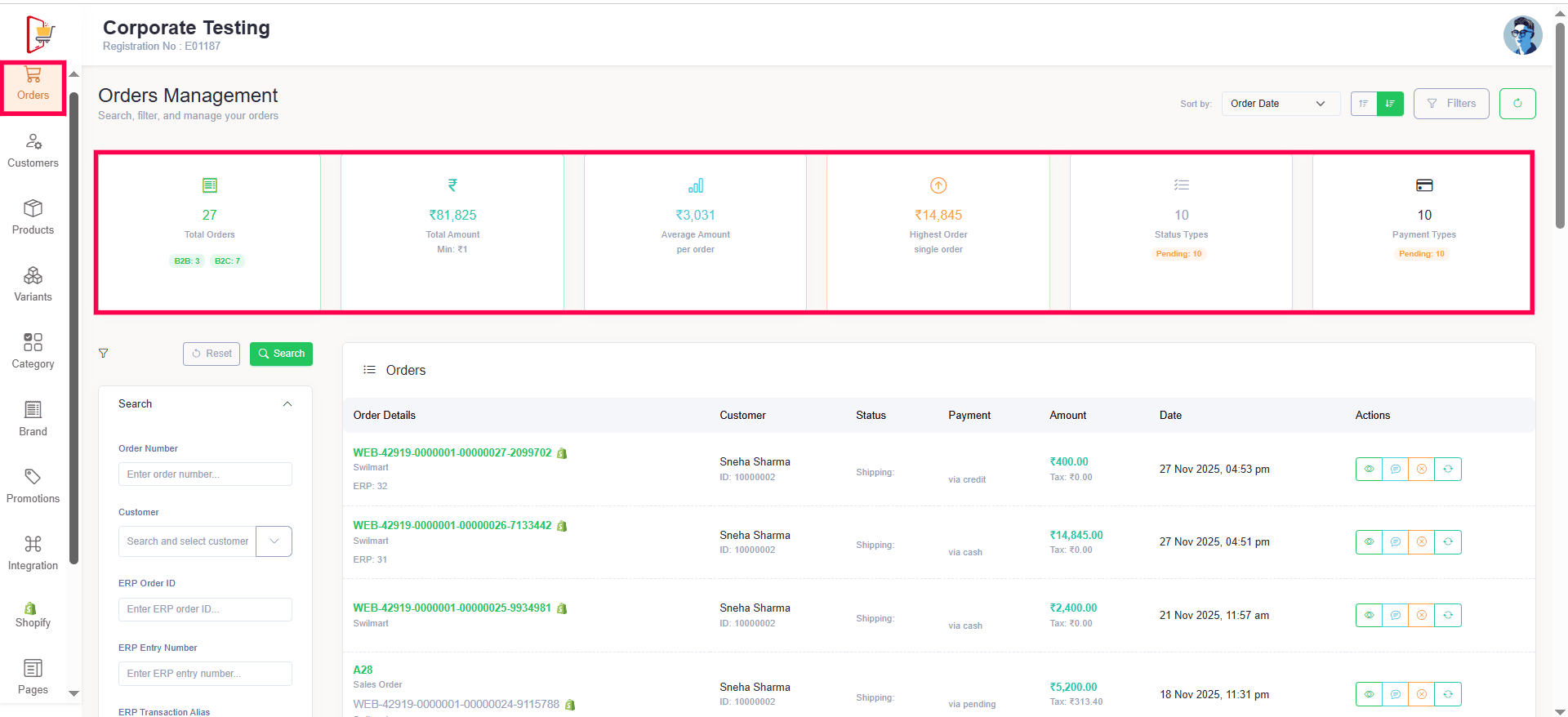Expand the customer select dropdown arrow

click(x=274, y=541)
